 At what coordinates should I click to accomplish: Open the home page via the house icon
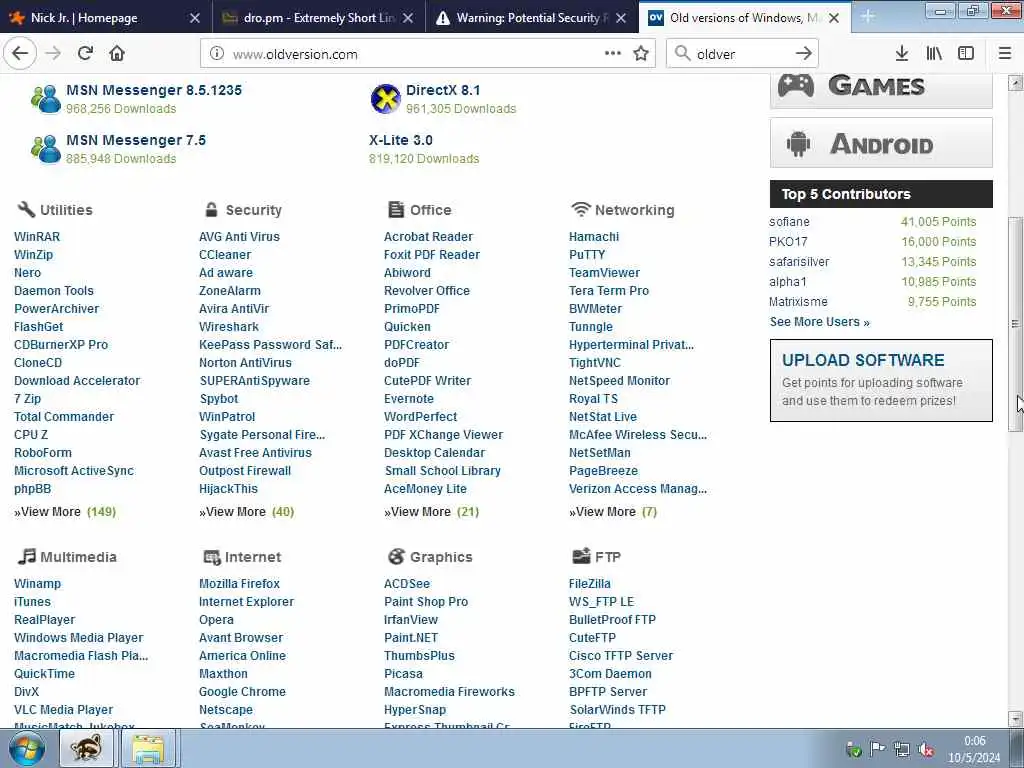point(117,54)
